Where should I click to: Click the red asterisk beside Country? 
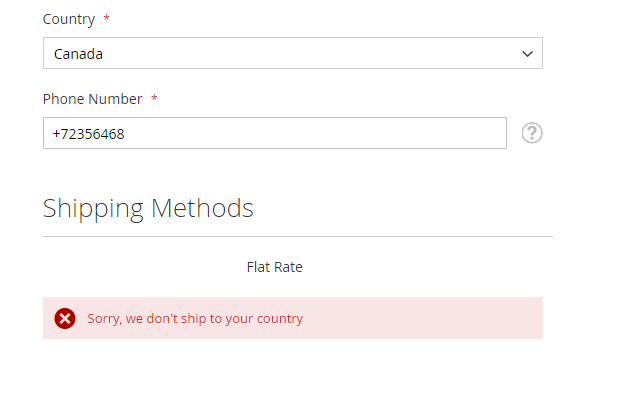(107, 19)
